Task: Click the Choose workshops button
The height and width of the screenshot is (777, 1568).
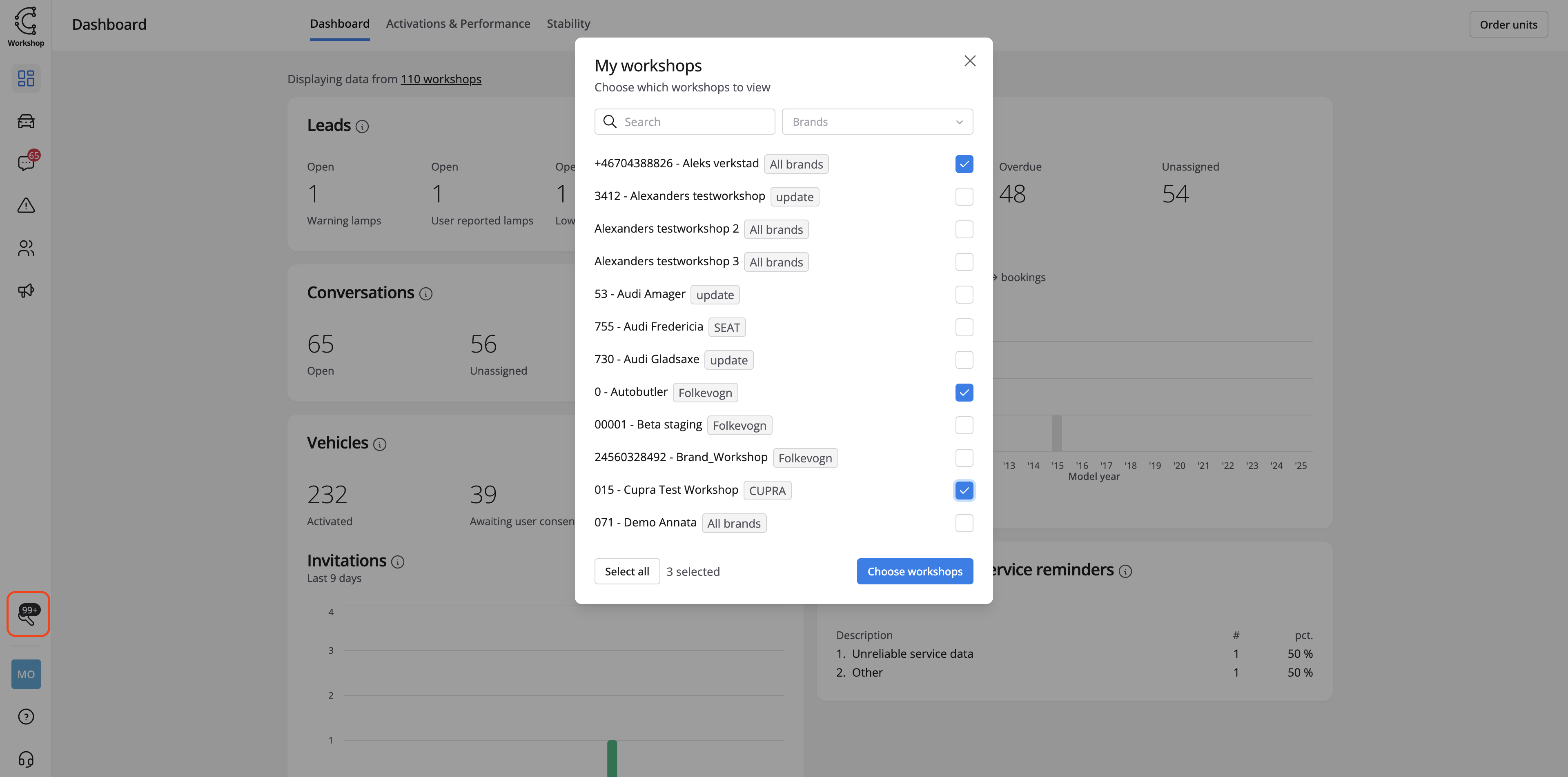Action: pos(914,571)
